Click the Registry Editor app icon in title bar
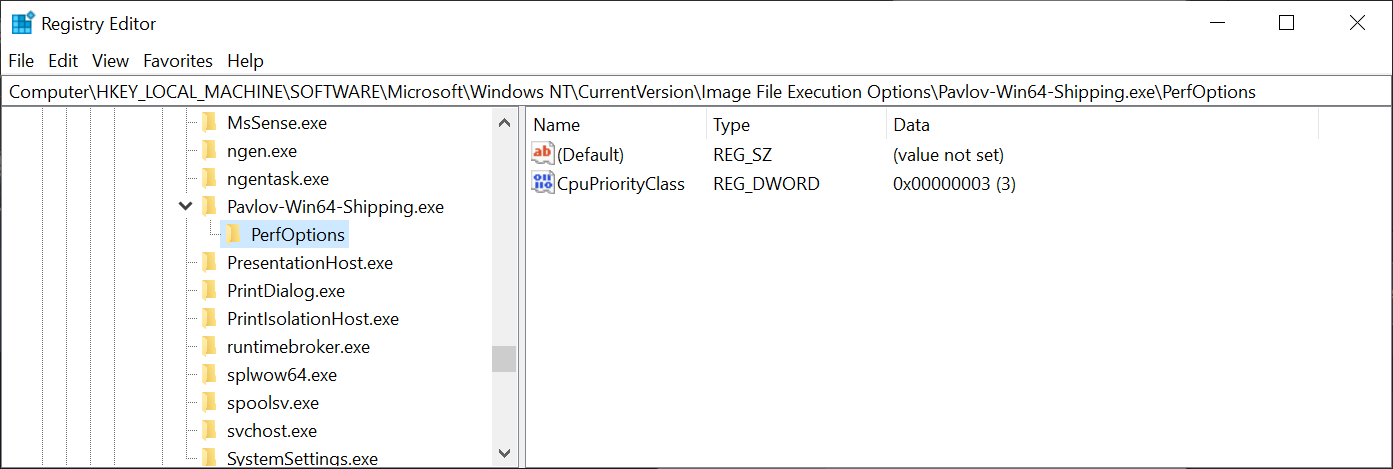 [x=23, y=23]
